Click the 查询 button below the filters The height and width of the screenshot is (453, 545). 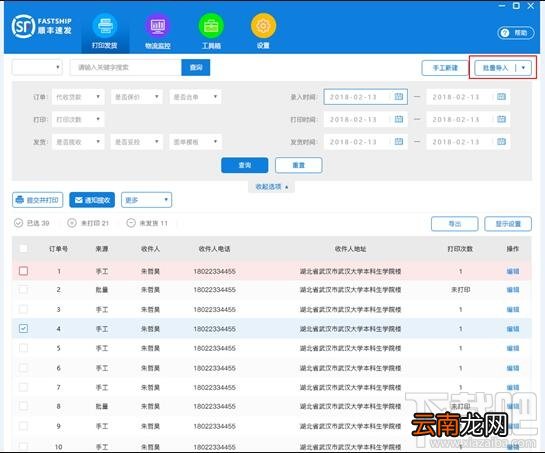pyautogui.click(x=245, y=165)
